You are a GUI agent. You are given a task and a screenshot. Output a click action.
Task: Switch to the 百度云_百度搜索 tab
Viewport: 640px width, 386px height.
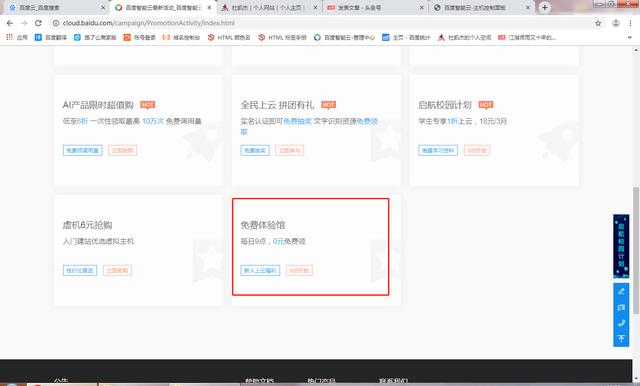[x=57, y=8]
